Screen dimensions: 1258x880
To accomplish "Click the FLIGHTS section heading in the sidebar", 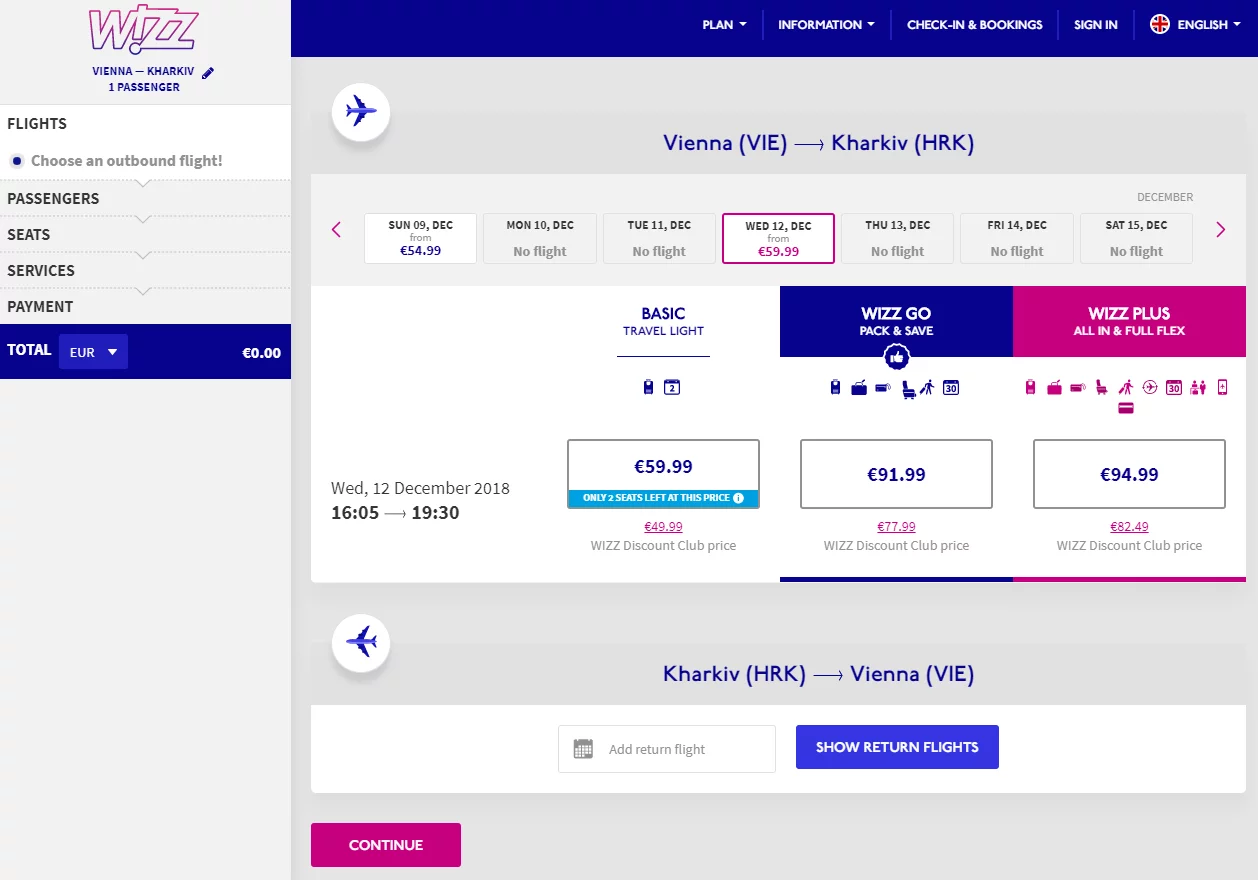I will pos(37,124).
